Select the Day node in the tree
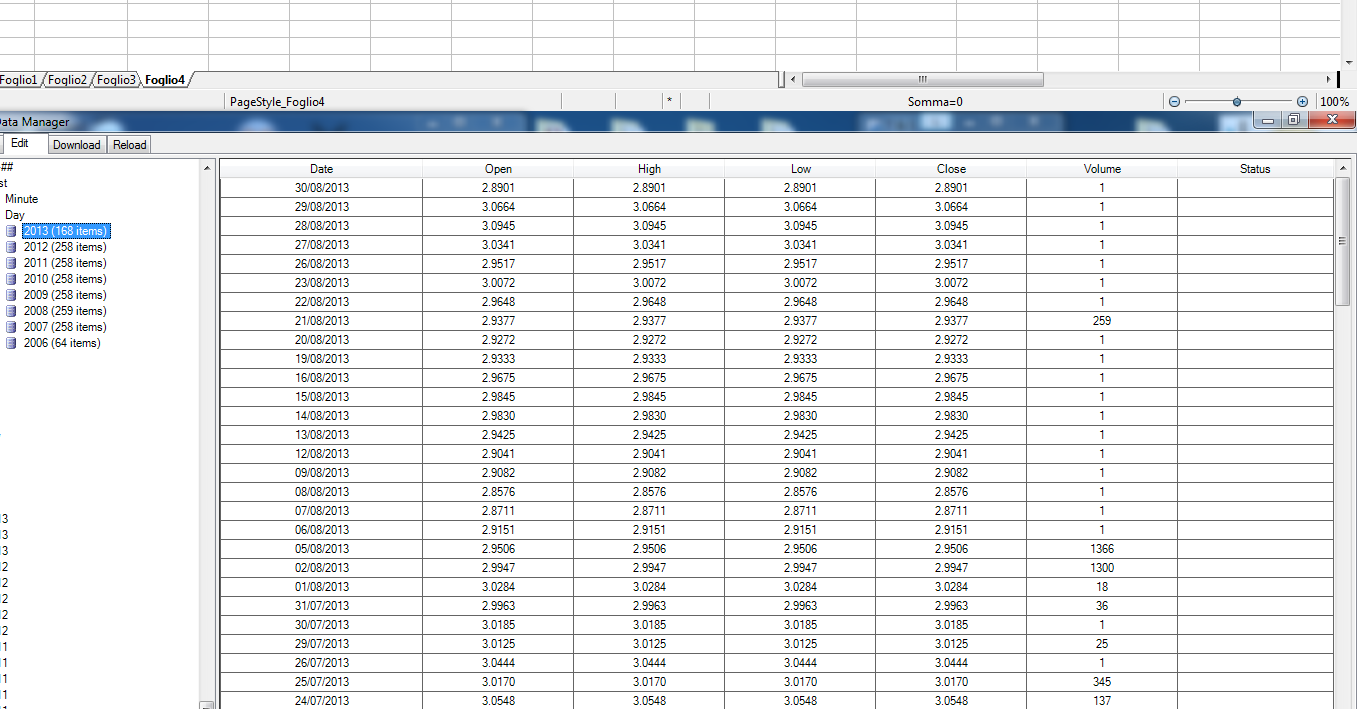Image resolution: width=1357 pixels, height=709 pixels. 15,215
